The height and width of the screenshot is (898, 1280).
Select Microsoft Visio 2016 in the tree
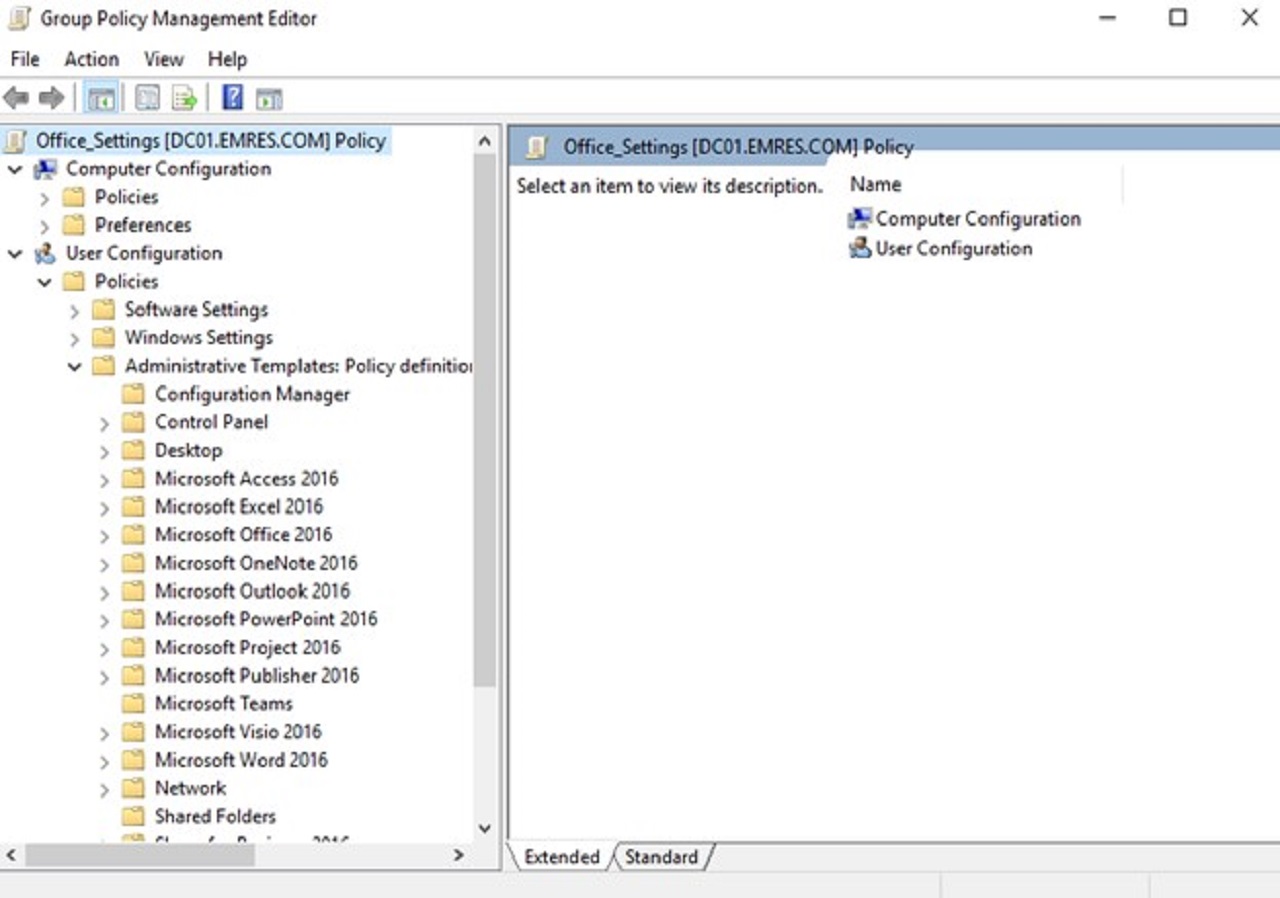[238, 731]
